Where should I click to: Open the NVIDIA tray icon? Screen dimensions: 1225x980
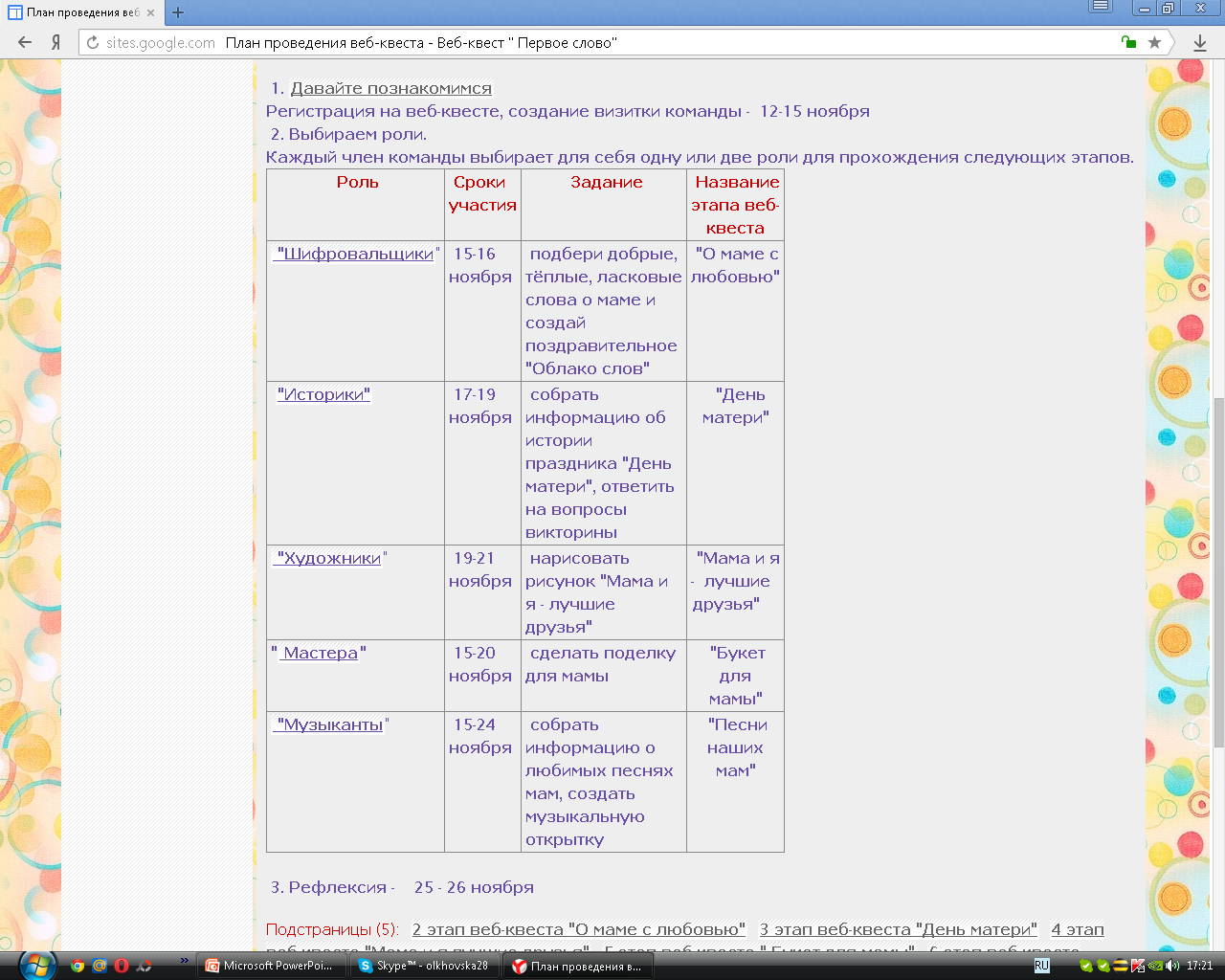coord(1155,966)
